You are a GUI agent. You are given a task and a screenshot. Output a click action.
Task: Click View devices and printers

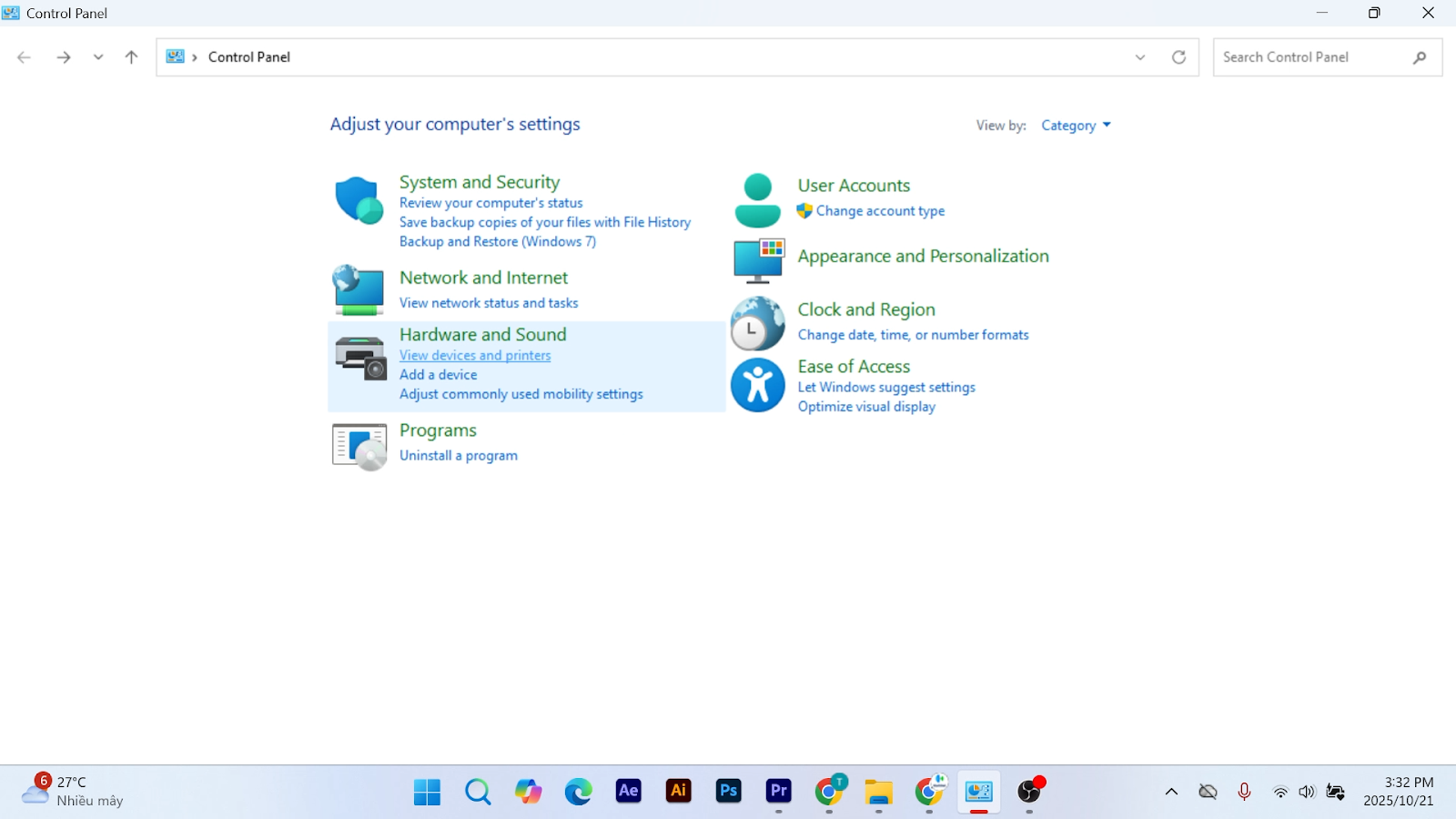pyautogui.click(x=475, y=356)
